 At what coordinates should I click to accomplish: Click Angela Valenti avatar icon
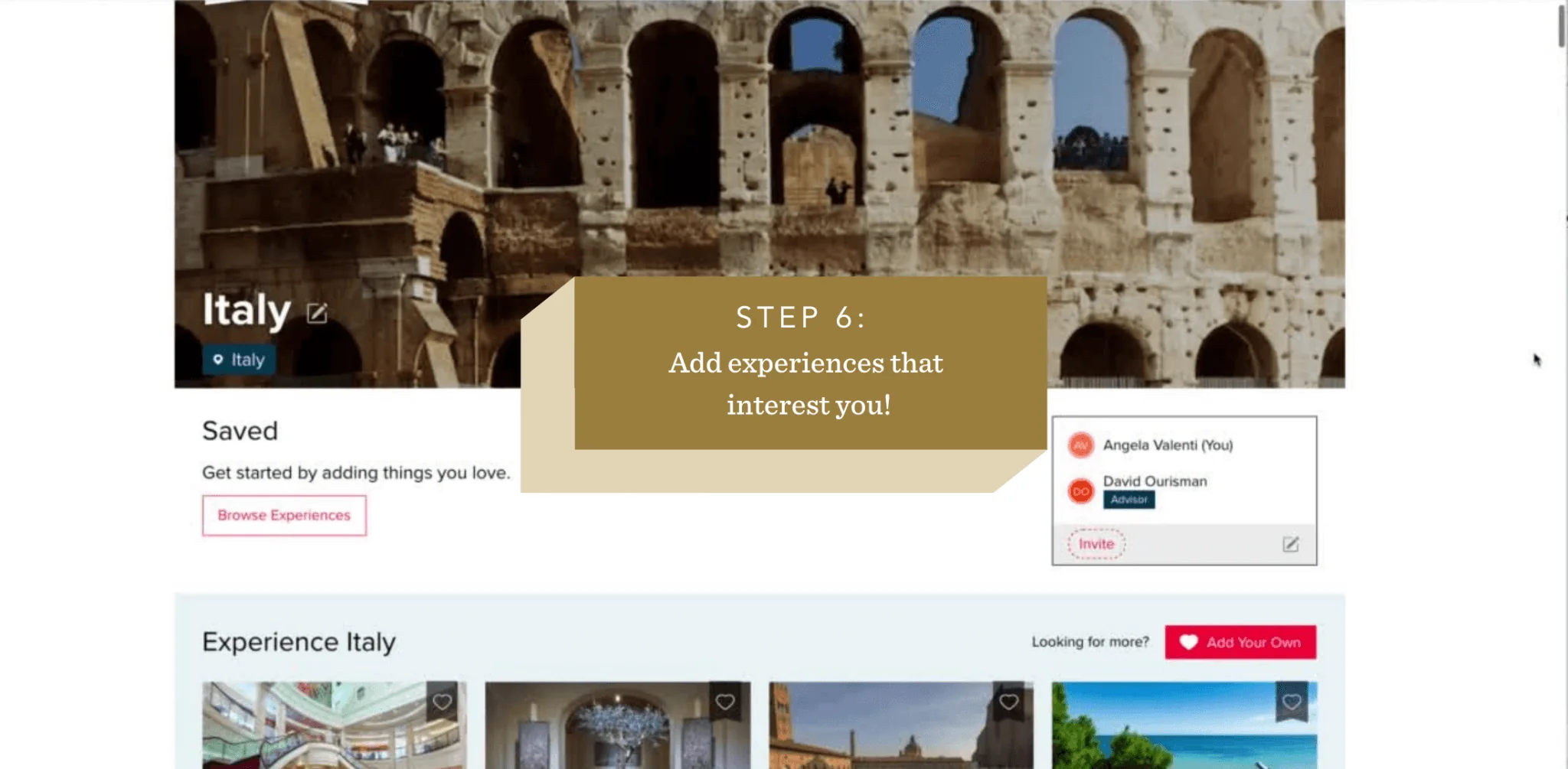click(1081, 445)
